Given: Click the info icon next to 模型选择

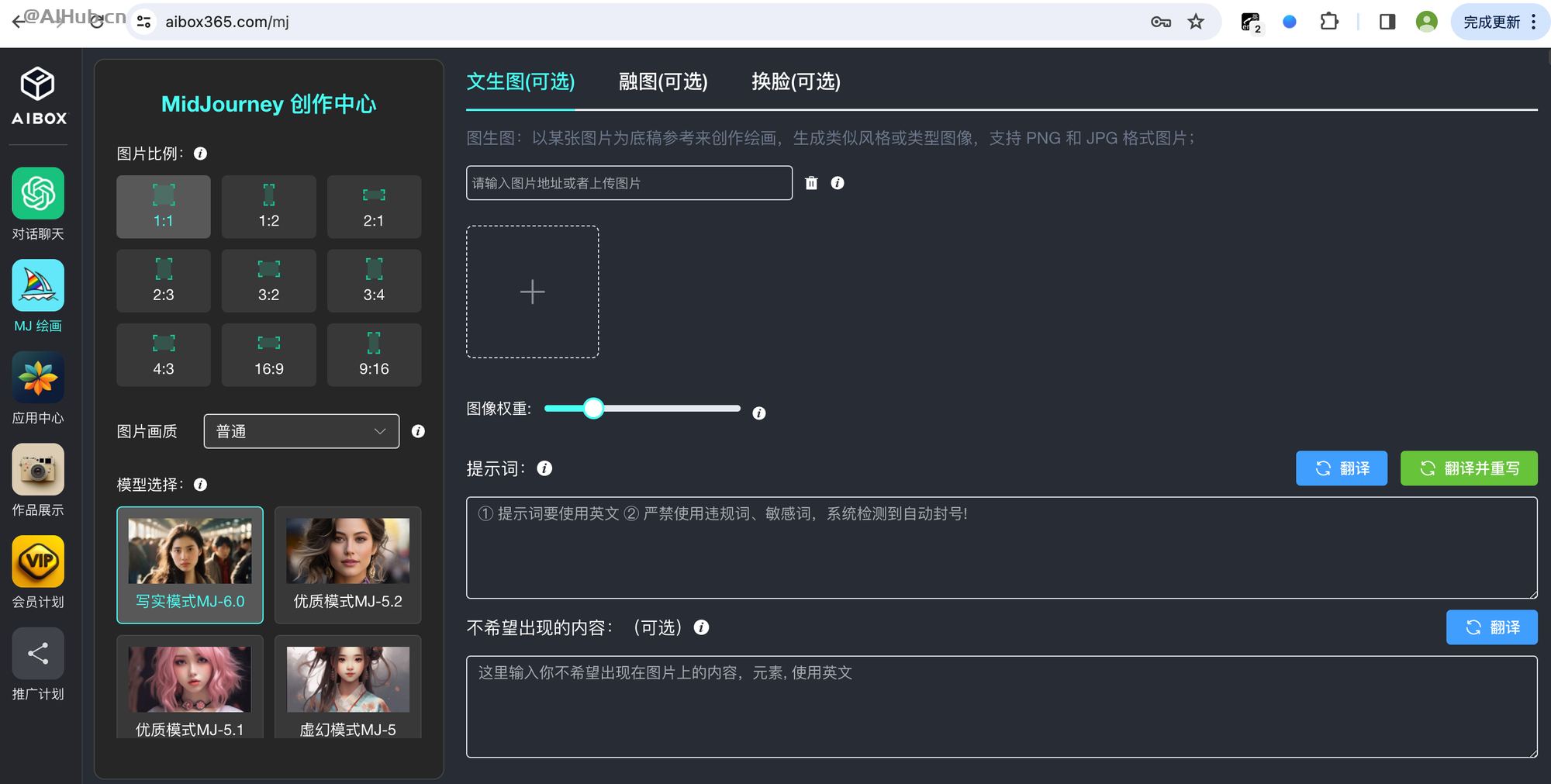Looking at the screenshot, I should pos(200,485).
